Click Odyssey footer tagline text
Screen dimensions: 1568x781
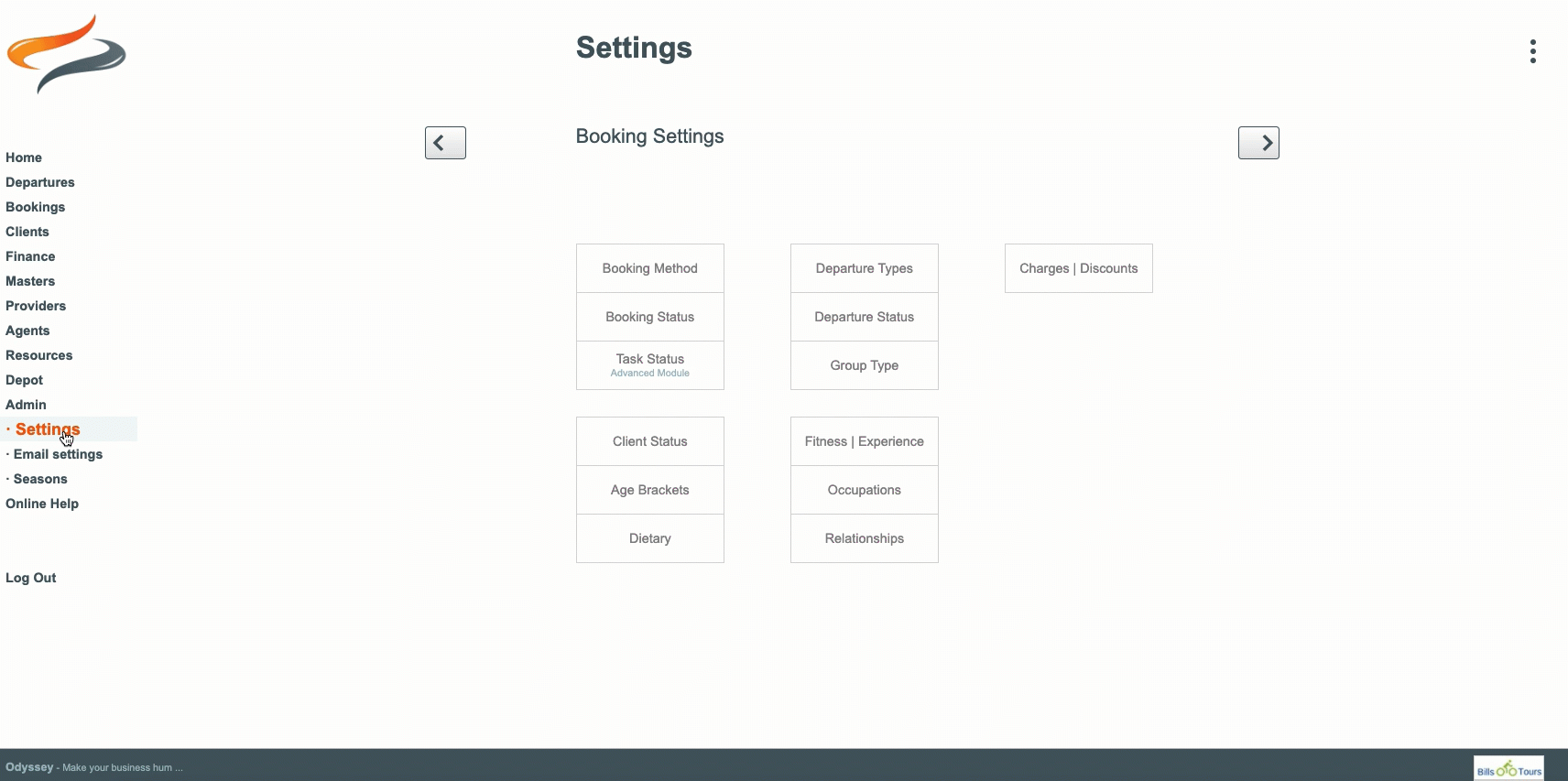[x=94, y=767]
